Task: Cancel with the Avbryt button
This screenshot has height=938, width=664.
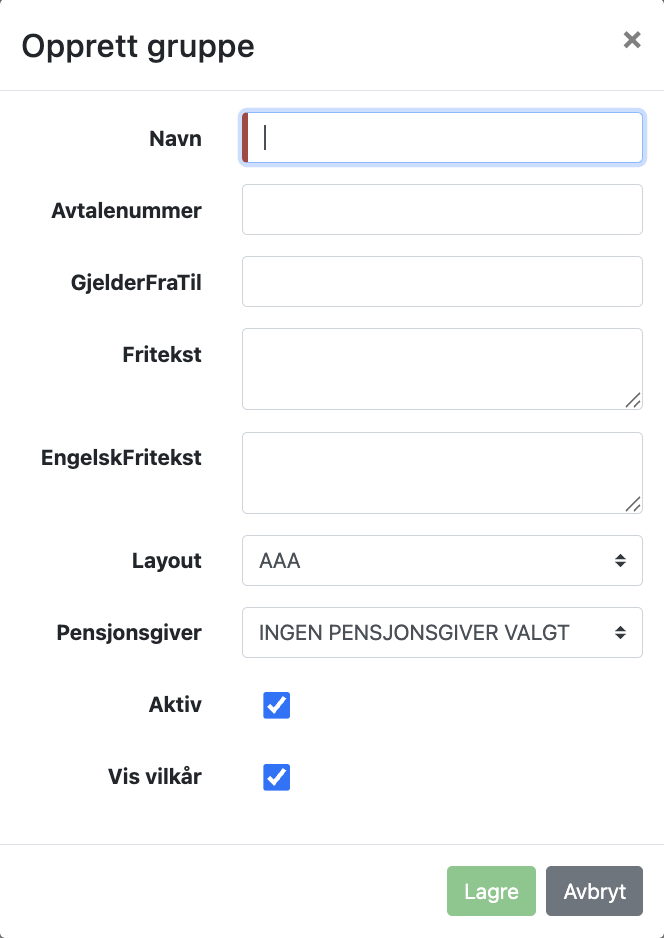Action: 594,891
